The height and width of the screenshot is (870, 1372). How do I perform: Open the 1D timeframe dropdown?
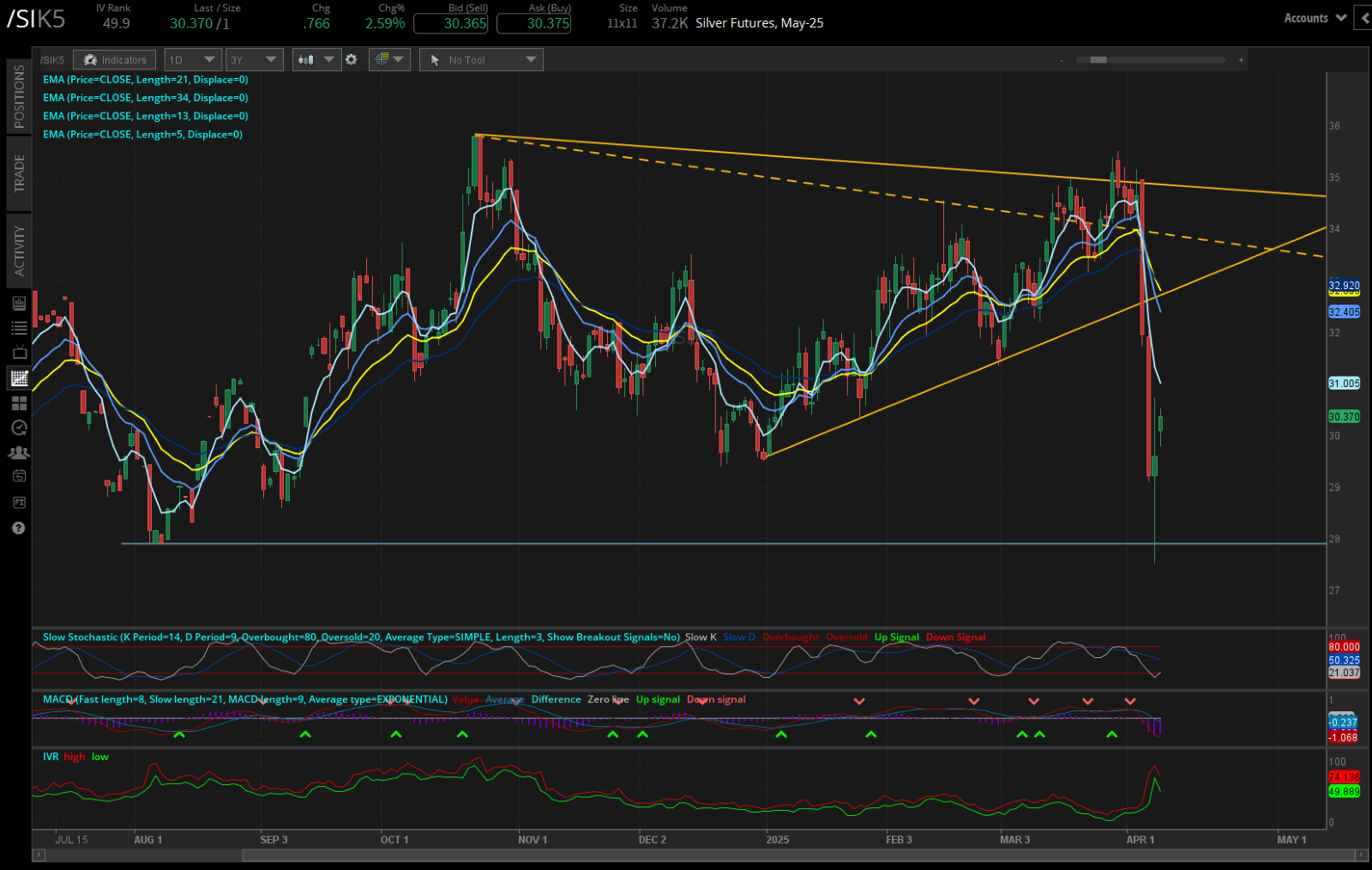point(192,59)
